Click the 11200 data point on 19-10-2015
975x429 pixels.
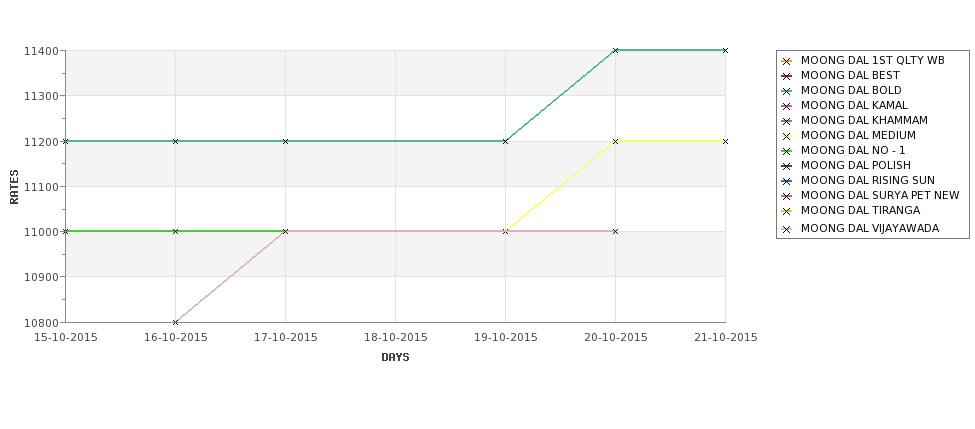[506, 141]
